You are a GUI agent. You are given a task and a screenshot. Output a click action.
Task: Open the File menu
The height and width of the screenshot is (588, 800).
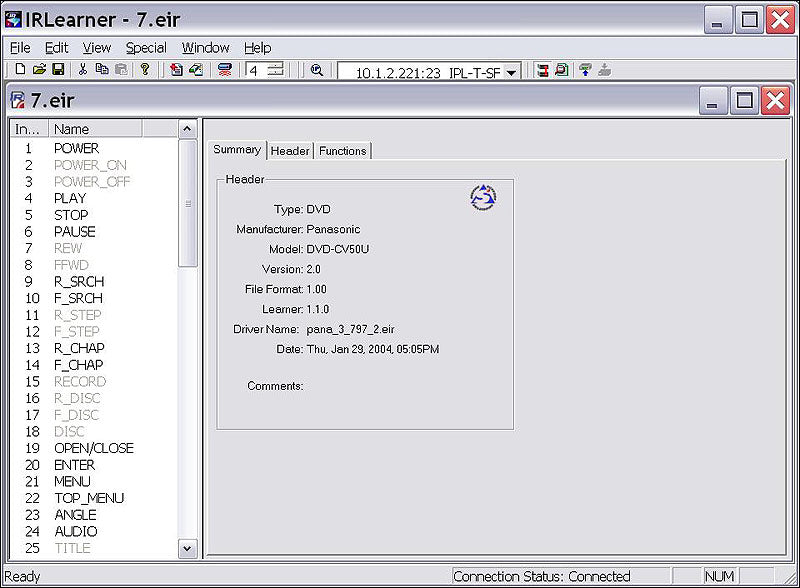click(x=20, y=48)
